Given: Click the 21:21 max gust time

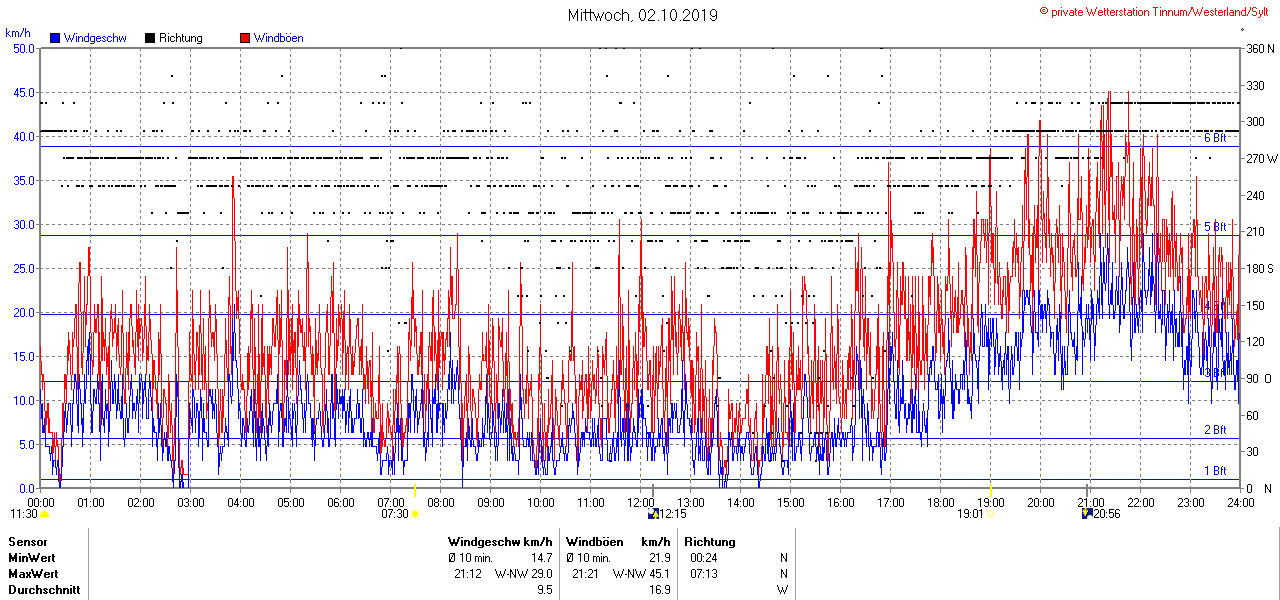Looking at the screenshot, I should [x=586, y=574].
